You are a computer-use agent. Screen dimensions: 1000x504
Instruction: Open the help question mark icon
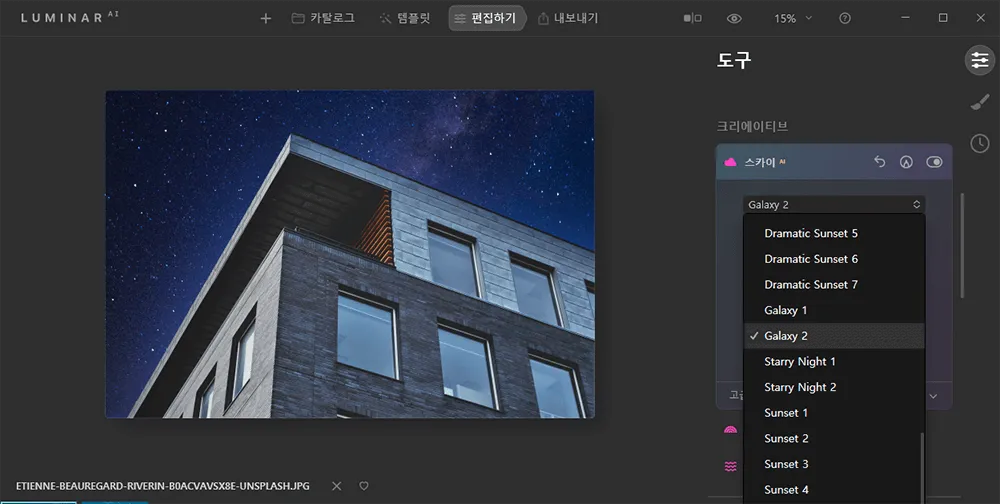(845, 19)
